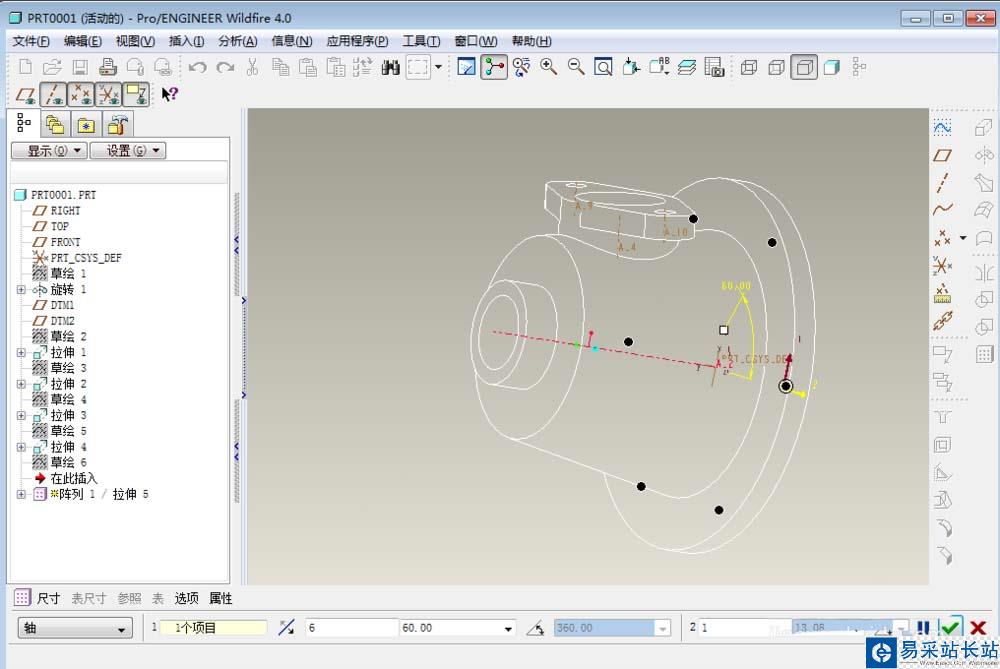Cancel the pattern with red X
This screenshot has width=1000, height=669.
point(978,628)
